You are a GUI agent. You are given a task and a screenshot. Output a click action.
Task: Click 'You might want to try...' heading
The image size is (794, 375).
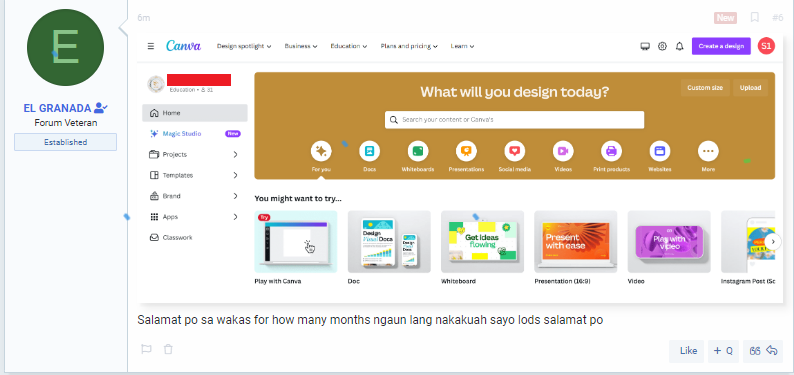click(x=298, y=198)
